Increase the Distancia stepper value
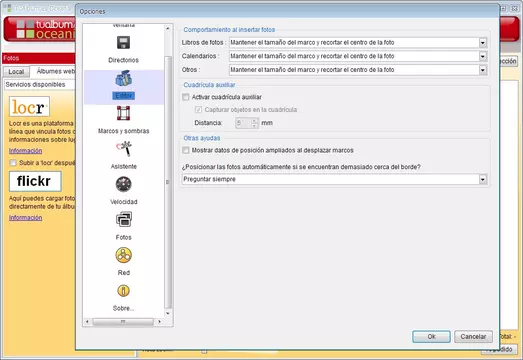Screen dimensions: 523x360 coord(254,120)
